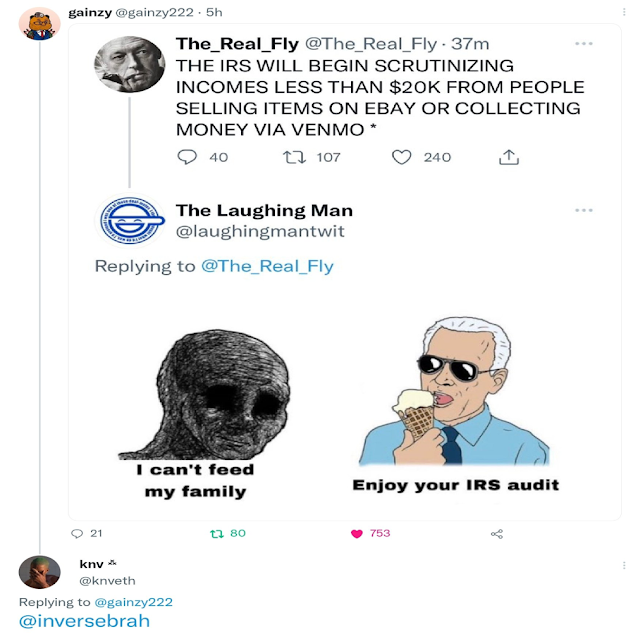Reply to The_Real_Fly's embedded tweet
The width and height of the screenshot is (640, 634).
(x=187, y=157)
